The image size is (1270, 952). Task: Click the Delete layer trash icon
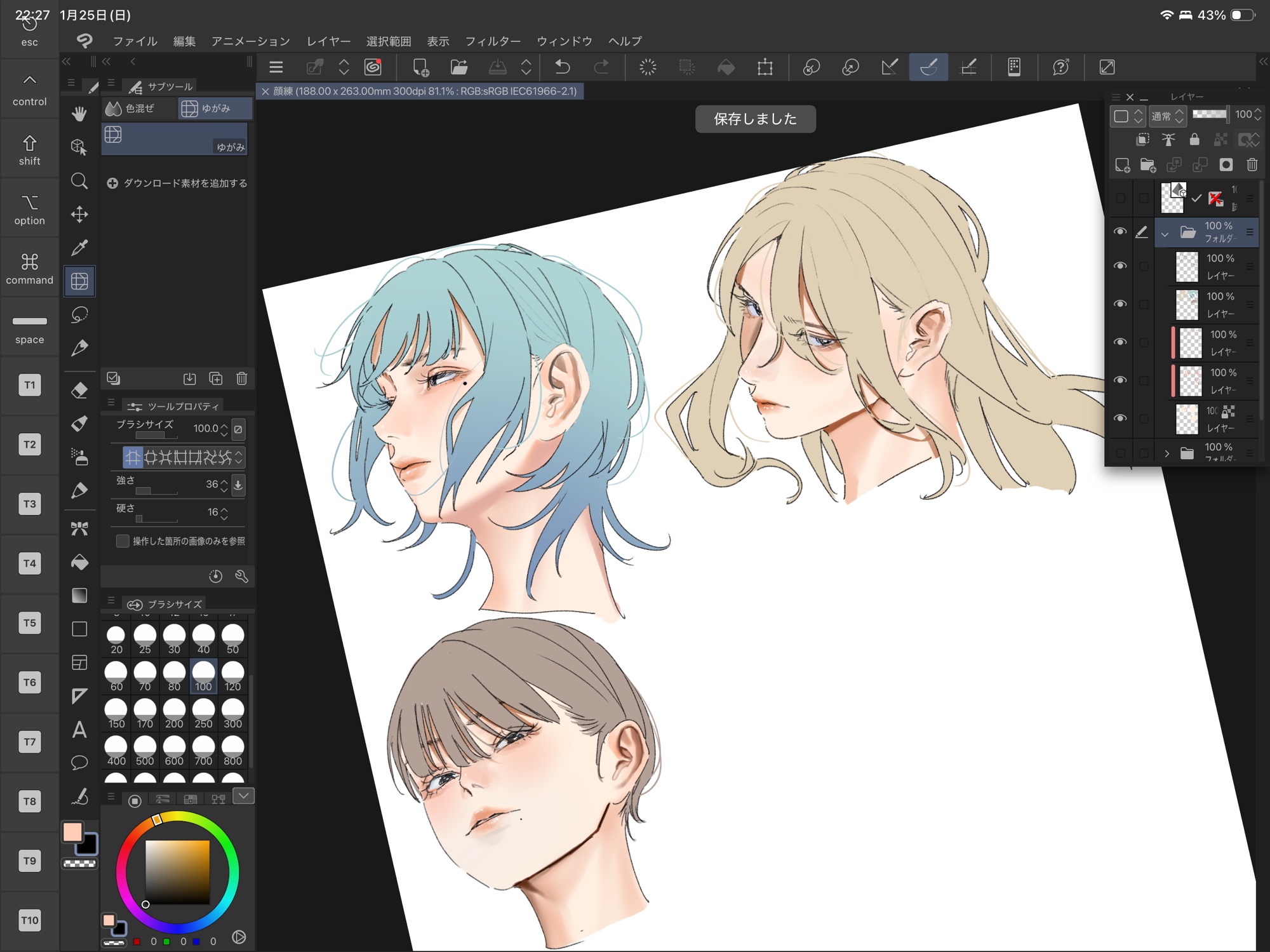1252,165
